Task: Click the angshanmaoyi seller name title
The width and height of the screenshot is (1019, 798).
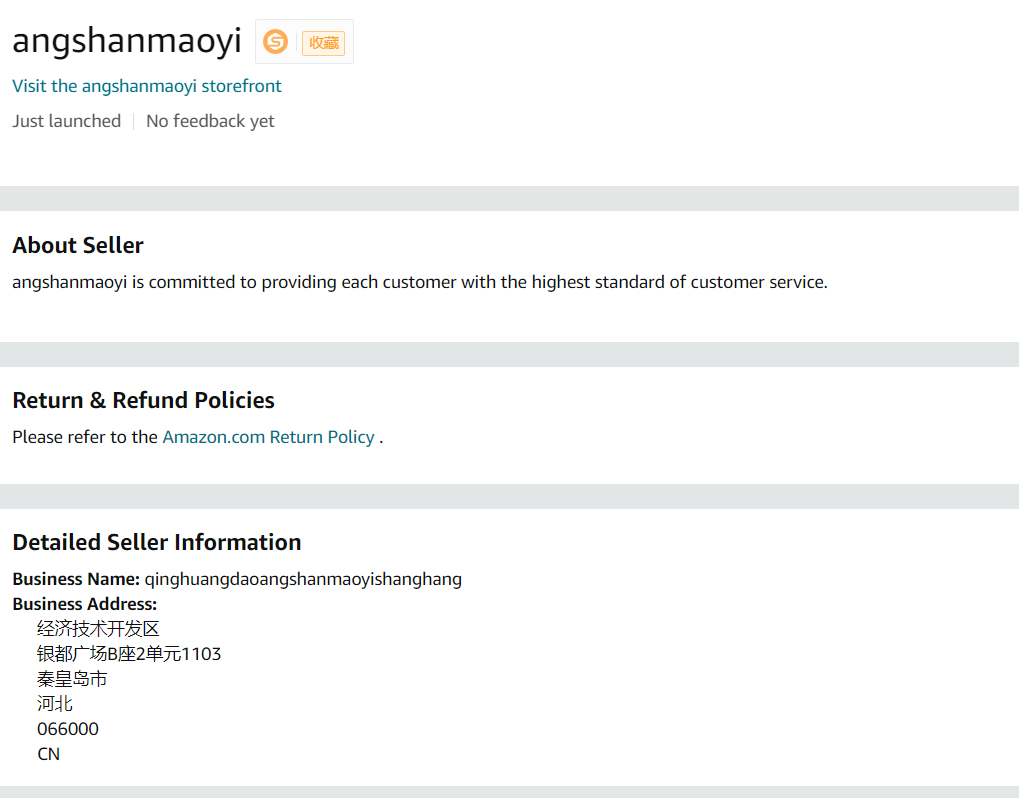Action: [x=127, y=41]
